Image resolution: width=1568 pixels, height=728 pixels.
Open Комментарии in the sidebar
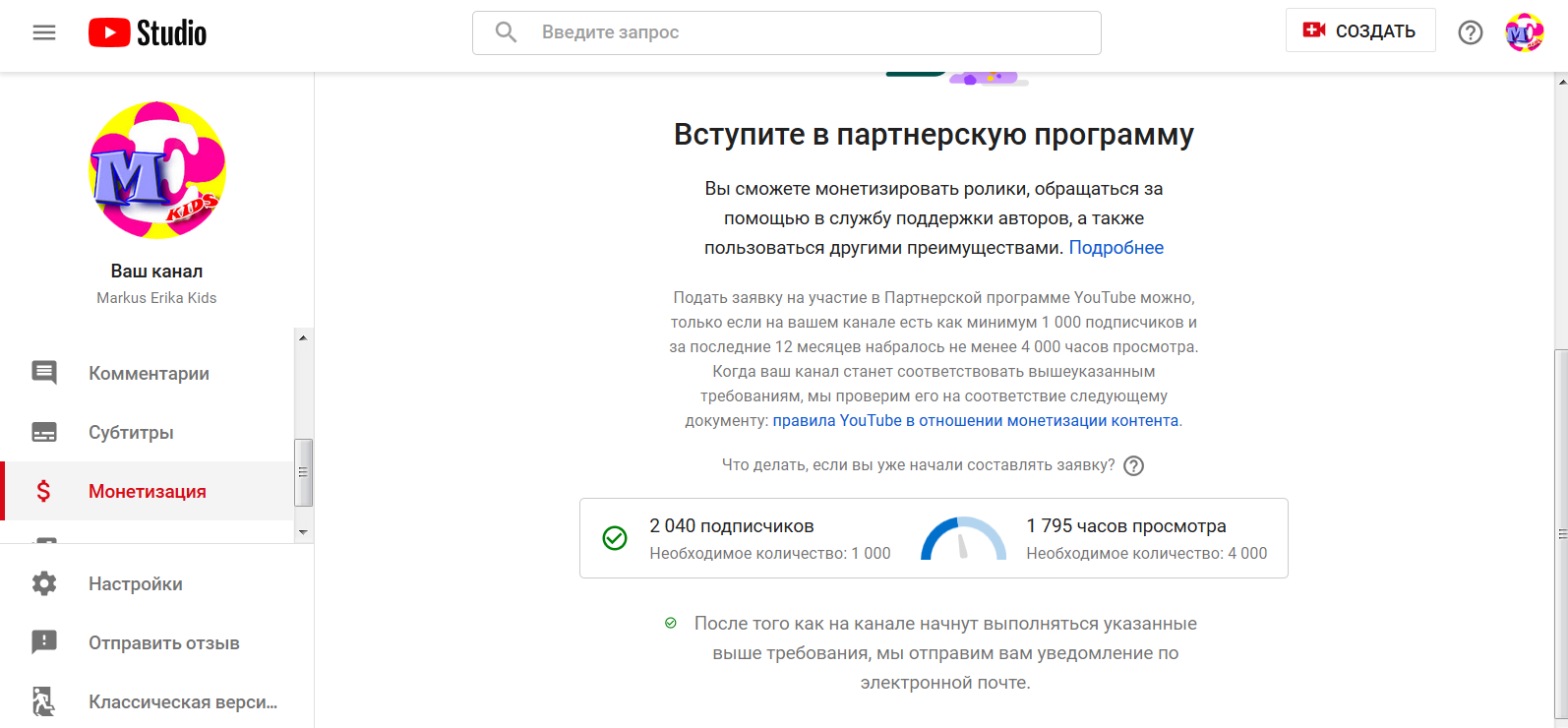point(148,373)
